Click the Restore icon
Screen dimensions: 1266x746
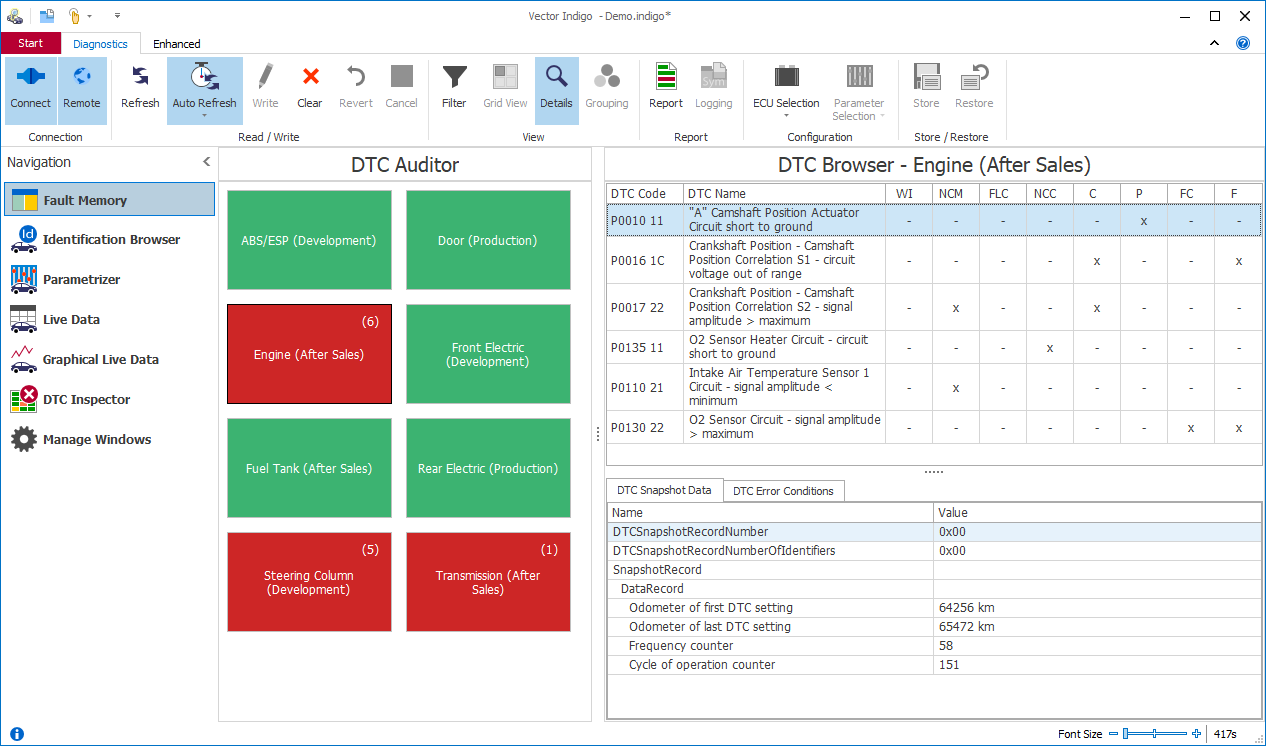pyautogui.click(x=974, y=77)
